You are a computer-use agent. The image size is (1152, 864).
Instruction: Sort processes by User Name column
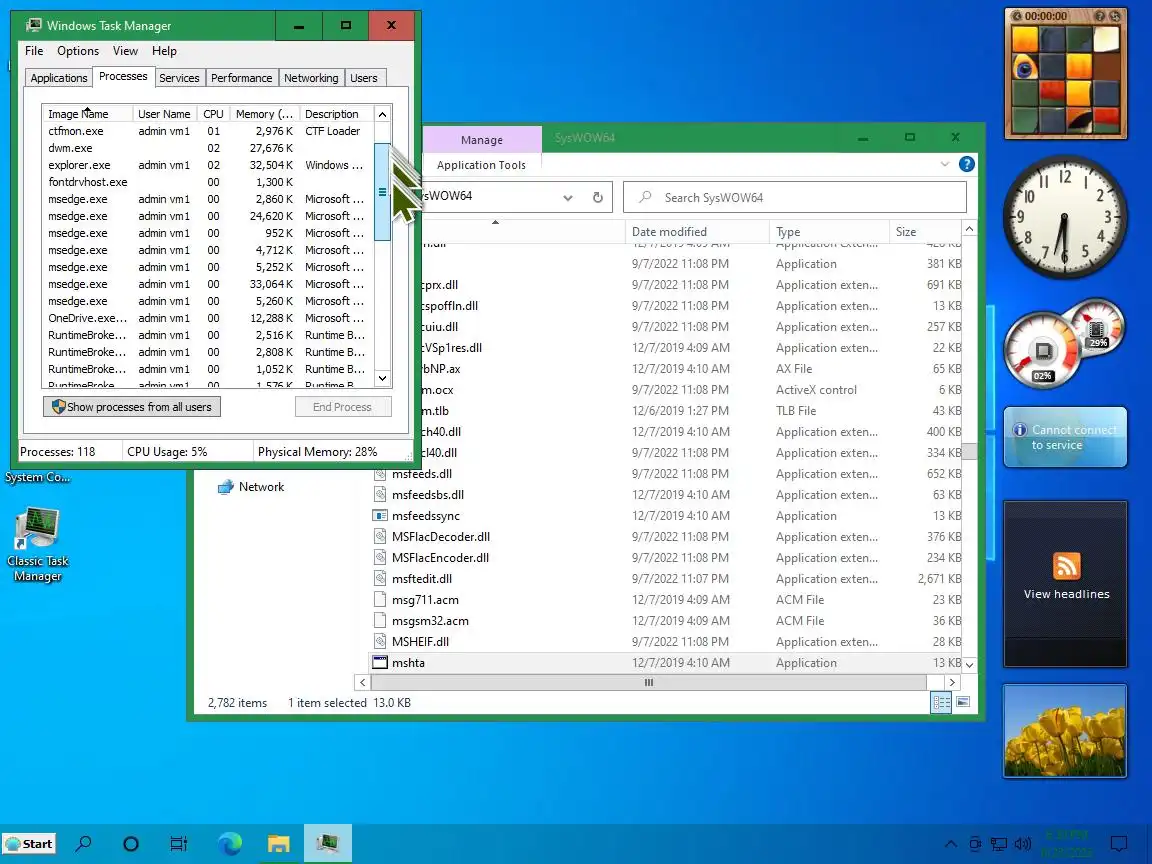point(164,114)
